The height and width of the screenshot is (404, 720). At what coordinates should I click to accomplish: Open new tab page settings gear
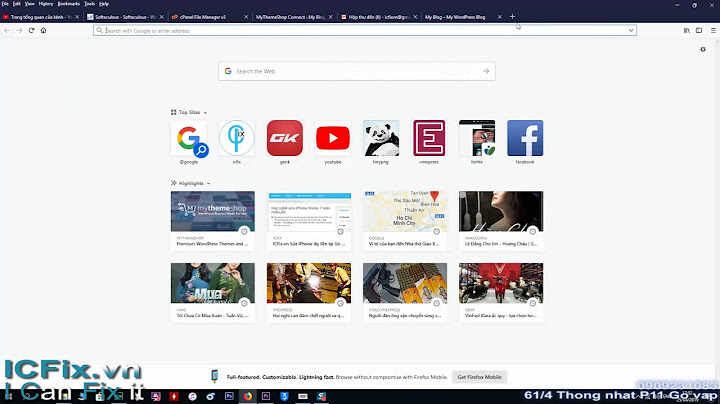pos(703,49)
